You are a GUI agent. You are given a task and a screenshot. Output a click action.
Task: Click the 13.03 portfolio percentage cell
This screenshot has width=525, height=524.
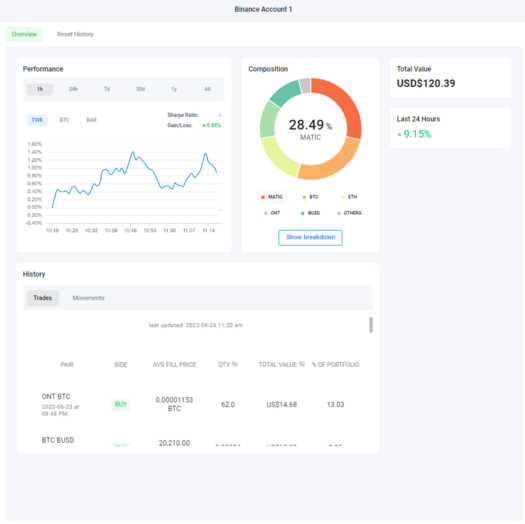click(335, 404)
